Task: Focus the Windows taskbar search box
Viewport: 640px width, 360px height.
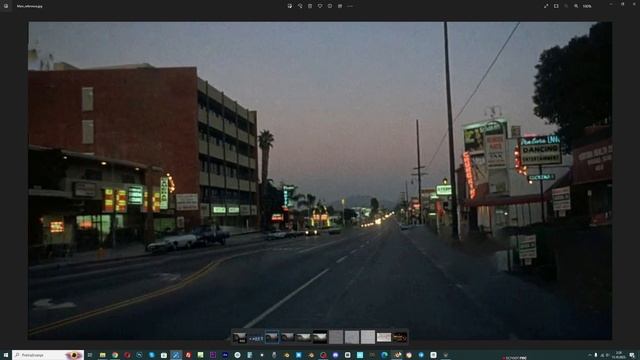Action: 48,355
